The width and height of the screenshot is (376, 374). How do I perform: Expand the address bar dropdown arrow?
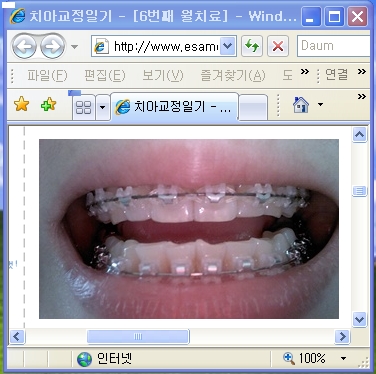tap(228, 46)
